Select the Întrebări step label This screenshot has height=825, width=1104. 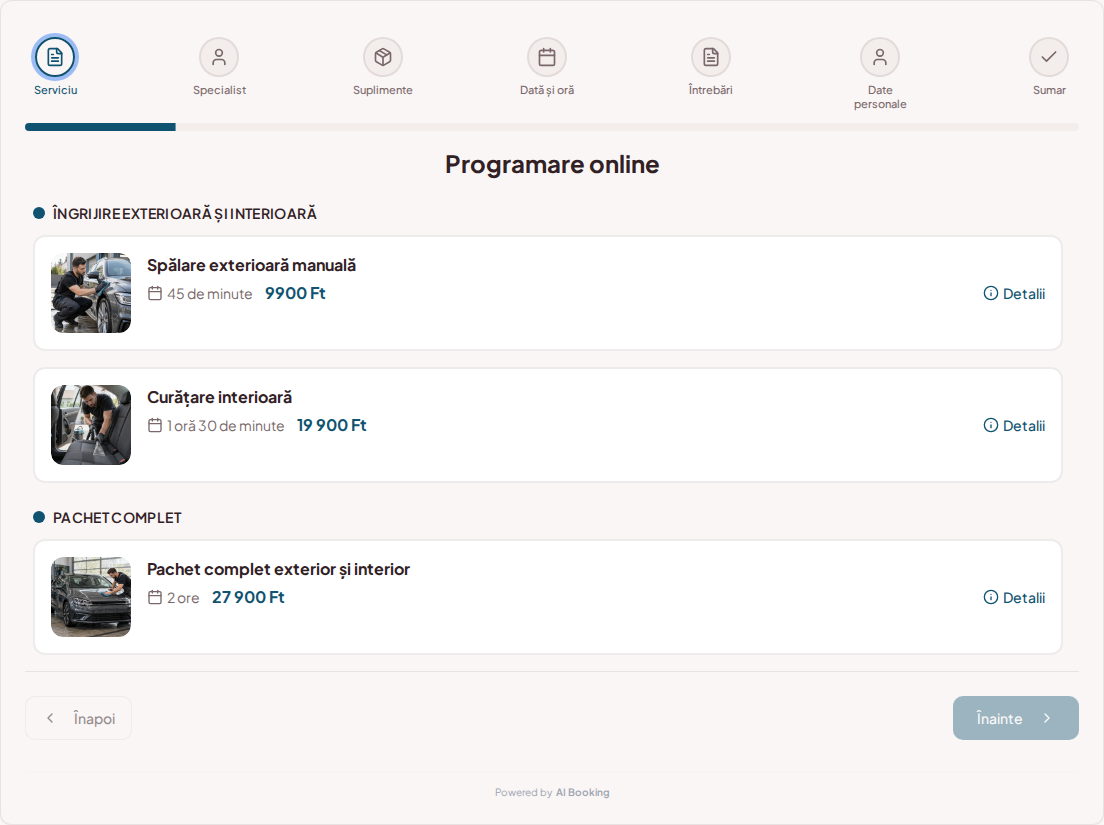pyautogui.click(x=711, y=90)
